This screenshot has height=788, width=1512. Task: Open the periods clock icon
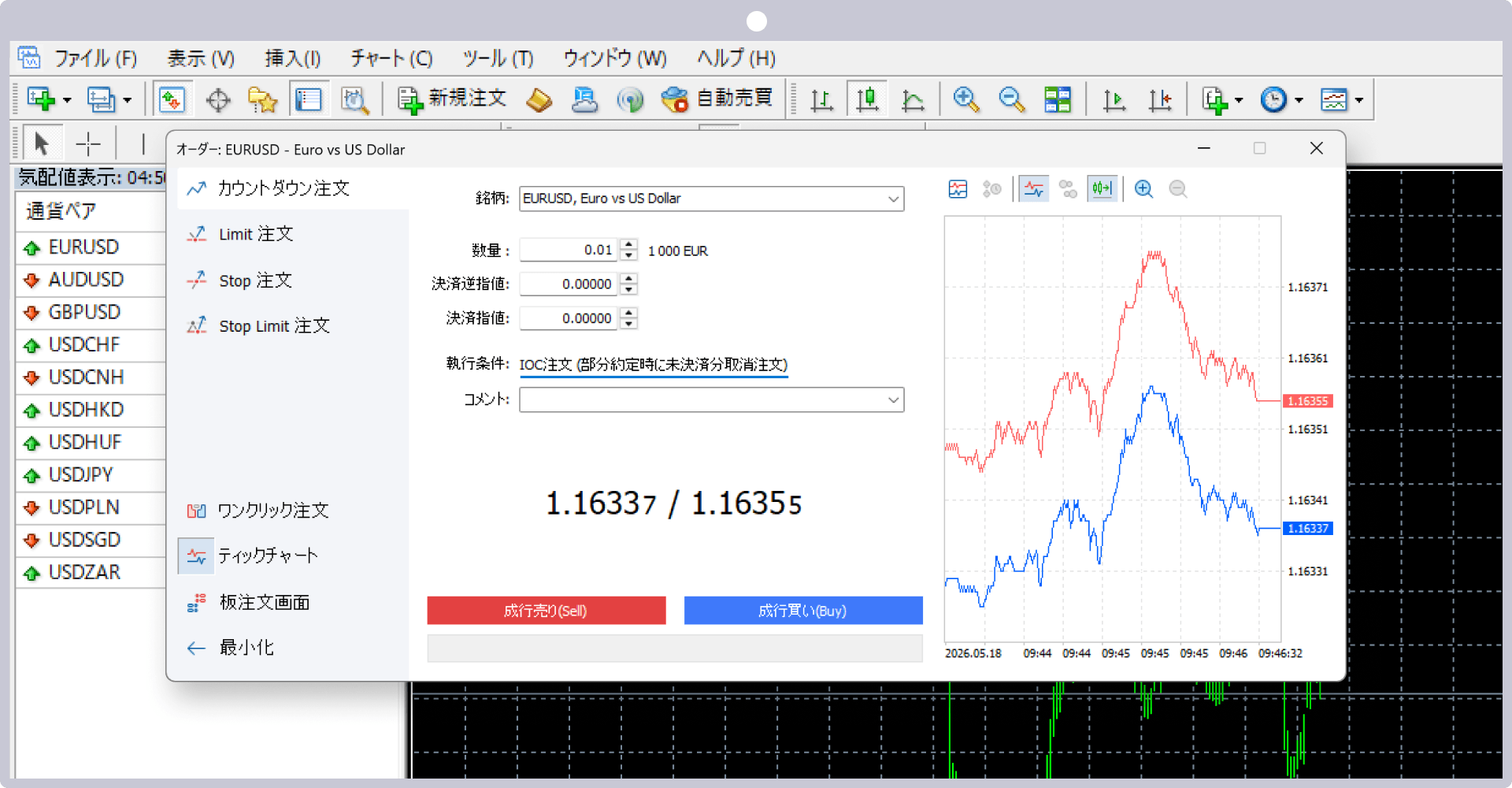[1273, 100]
